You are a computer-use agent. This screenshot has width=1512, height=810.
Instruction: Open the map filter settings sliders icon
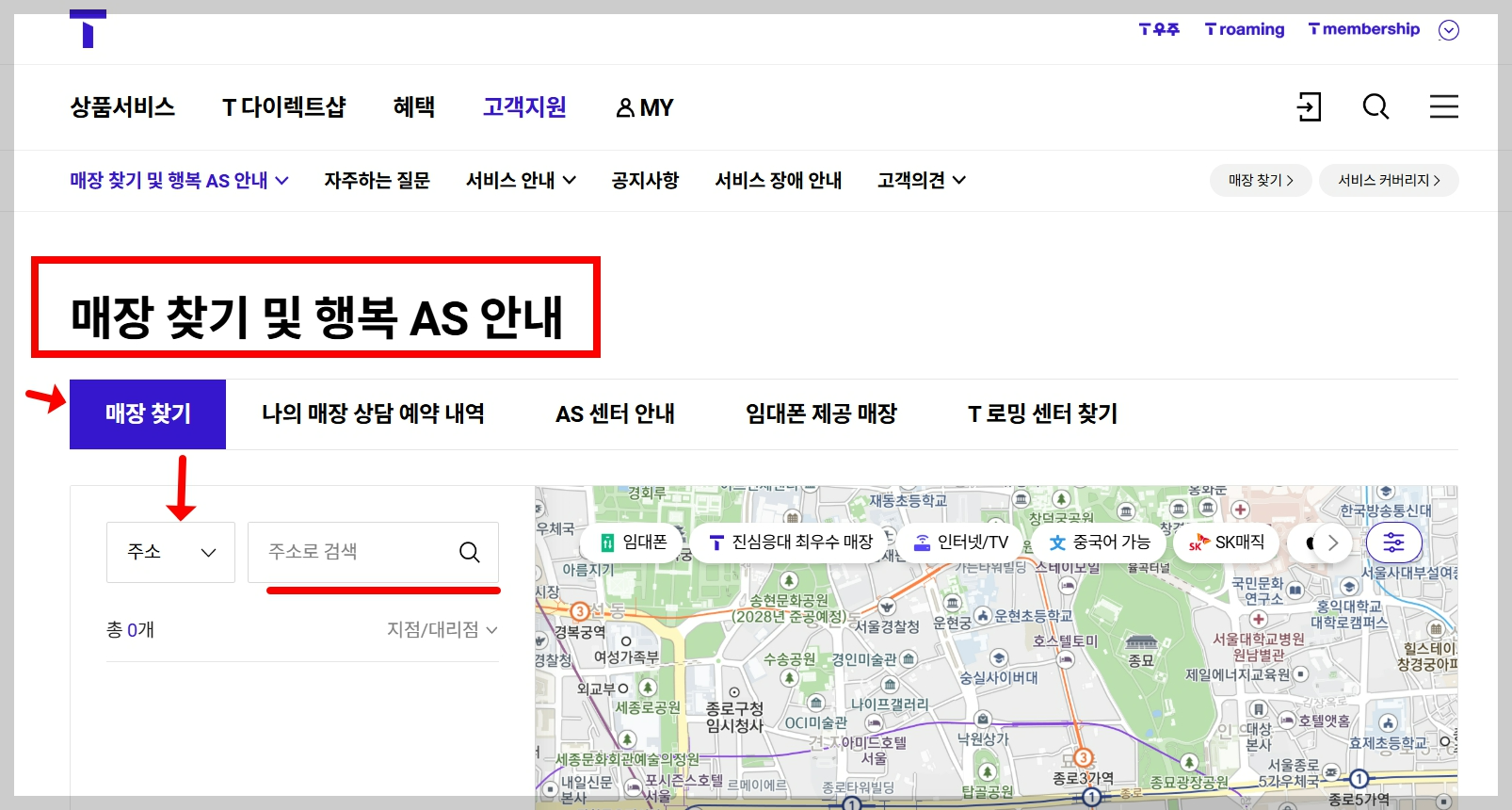tap(1393, 543)
